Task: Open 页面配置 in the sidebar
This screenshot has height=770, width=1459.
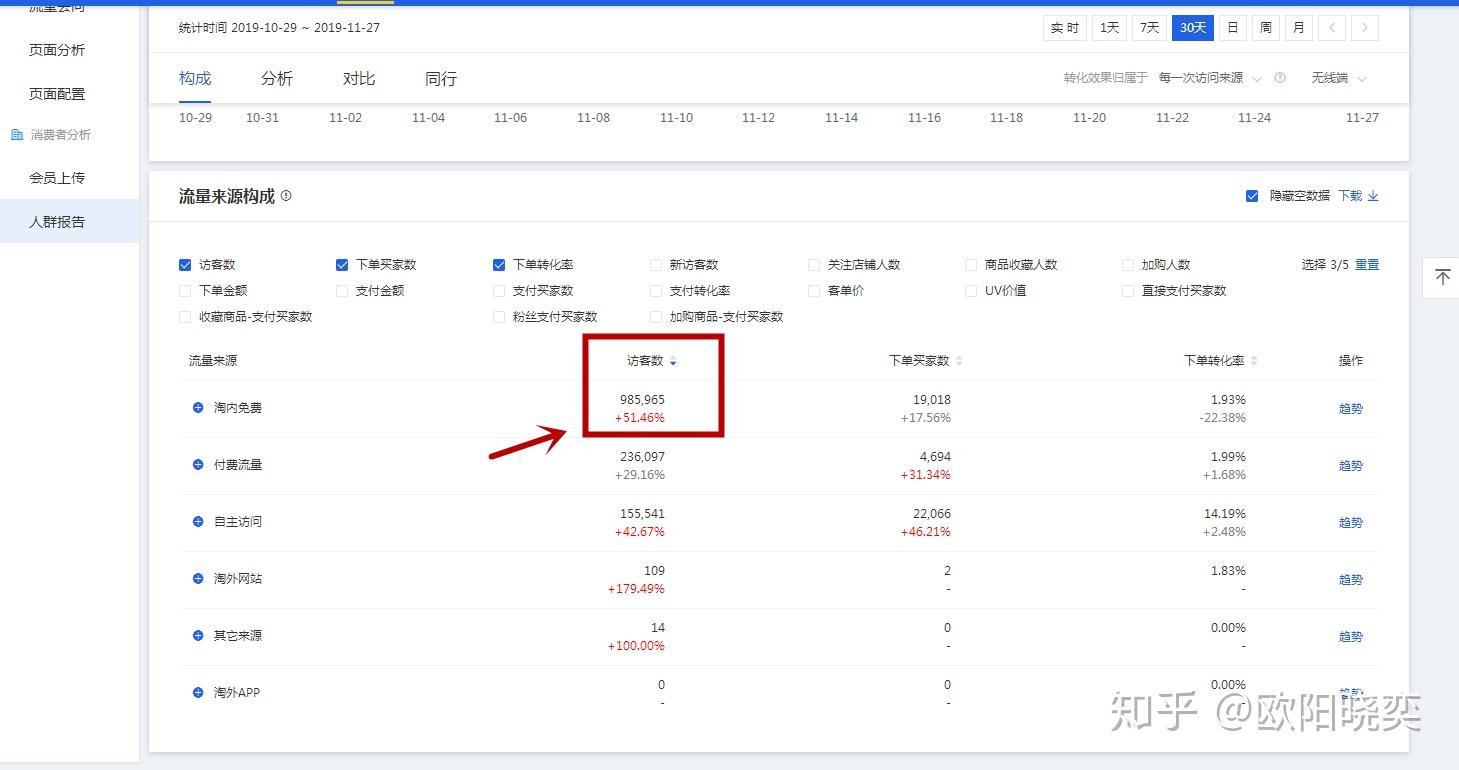Action: (x=57, y=94)
